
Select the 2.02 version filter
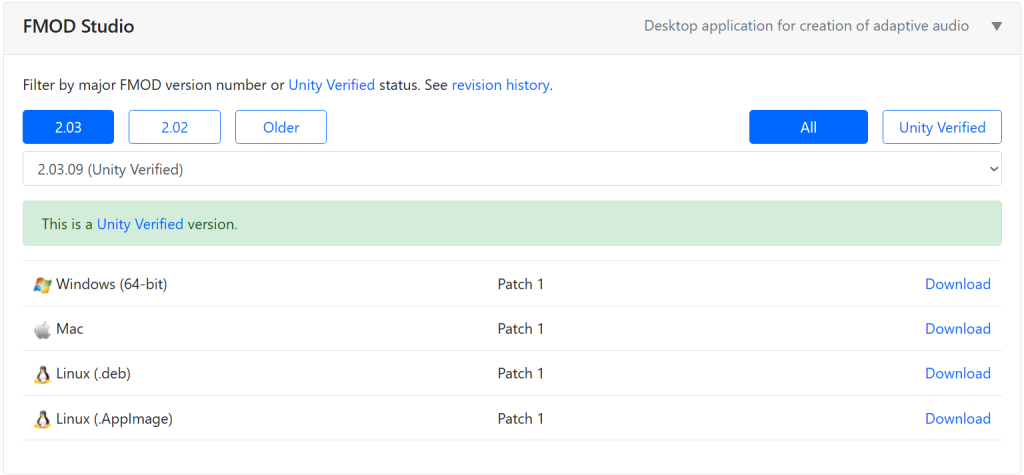pyautogui.click(x=174, y=127)
